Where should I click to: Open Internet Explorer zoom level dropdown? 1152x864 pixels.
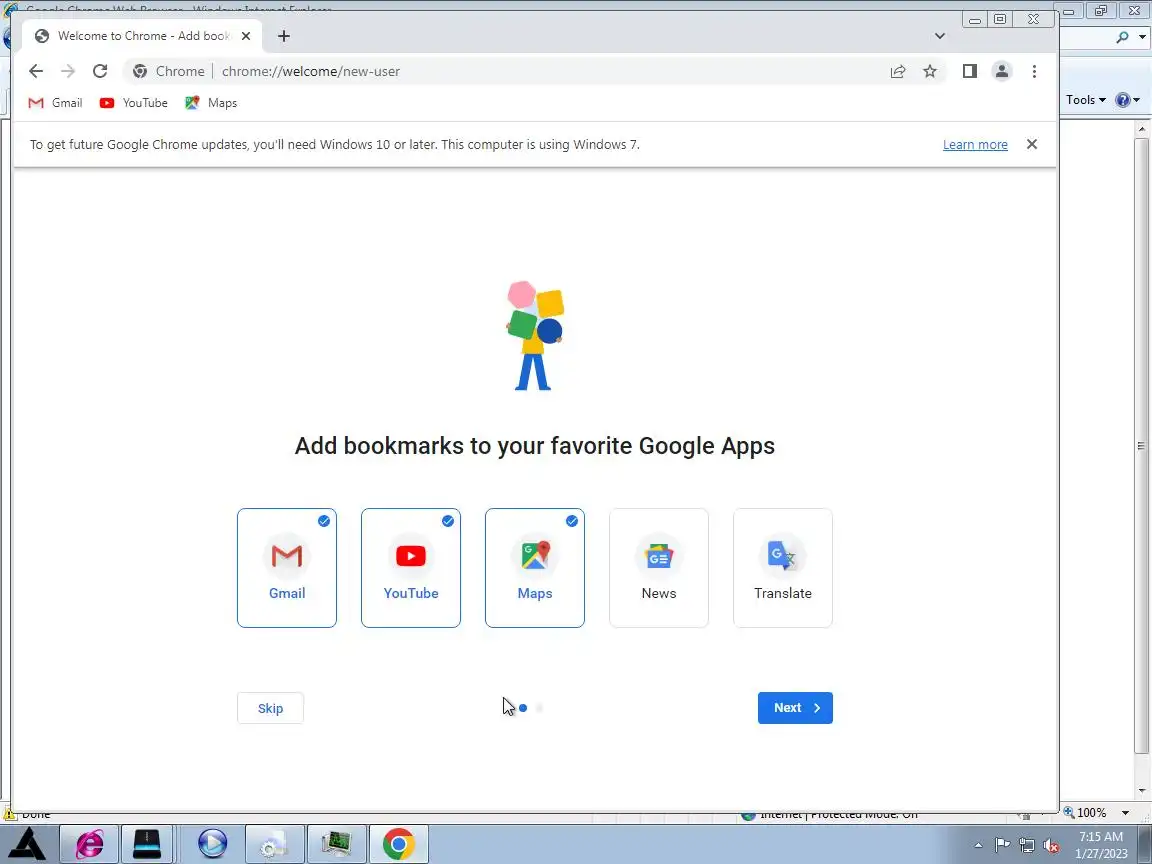point(1125,813)
